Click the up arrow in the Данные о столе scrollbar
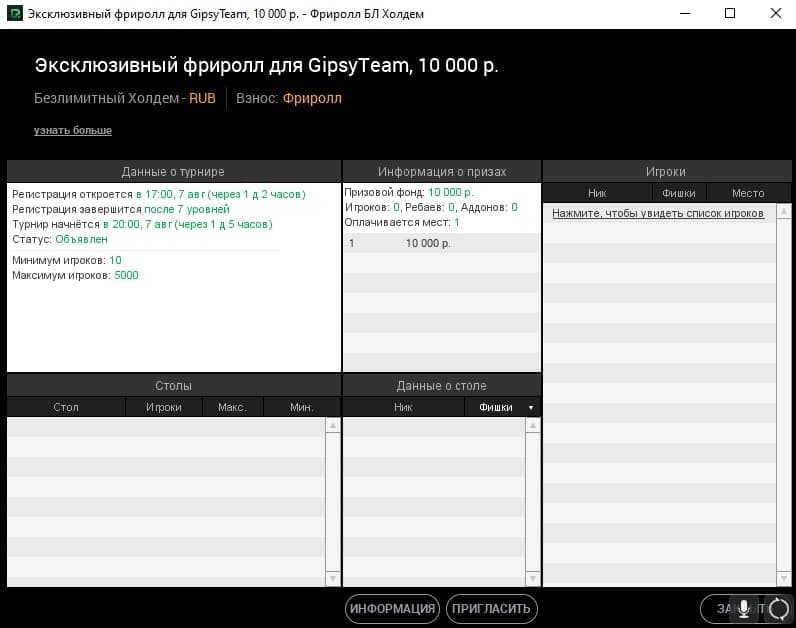796x628 pixels. point(533,425)
